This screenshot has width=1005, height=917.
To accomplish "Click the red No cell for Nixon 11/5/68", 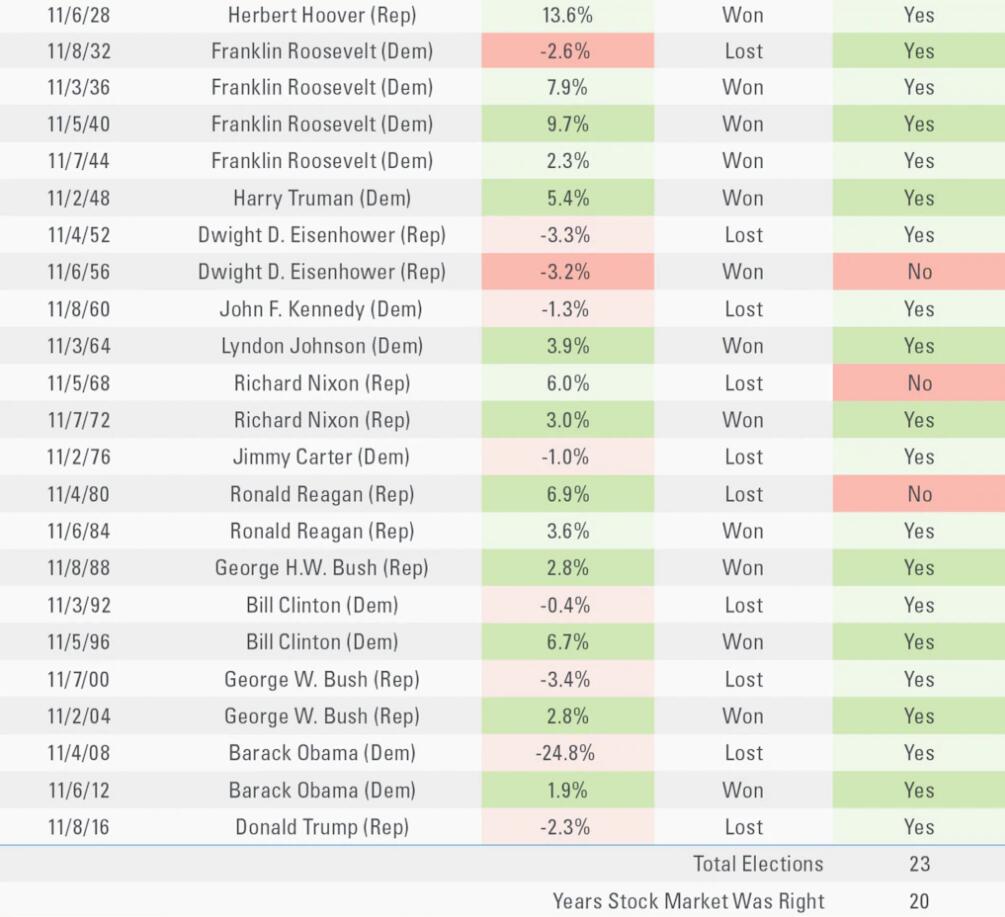I will [919, 383].
